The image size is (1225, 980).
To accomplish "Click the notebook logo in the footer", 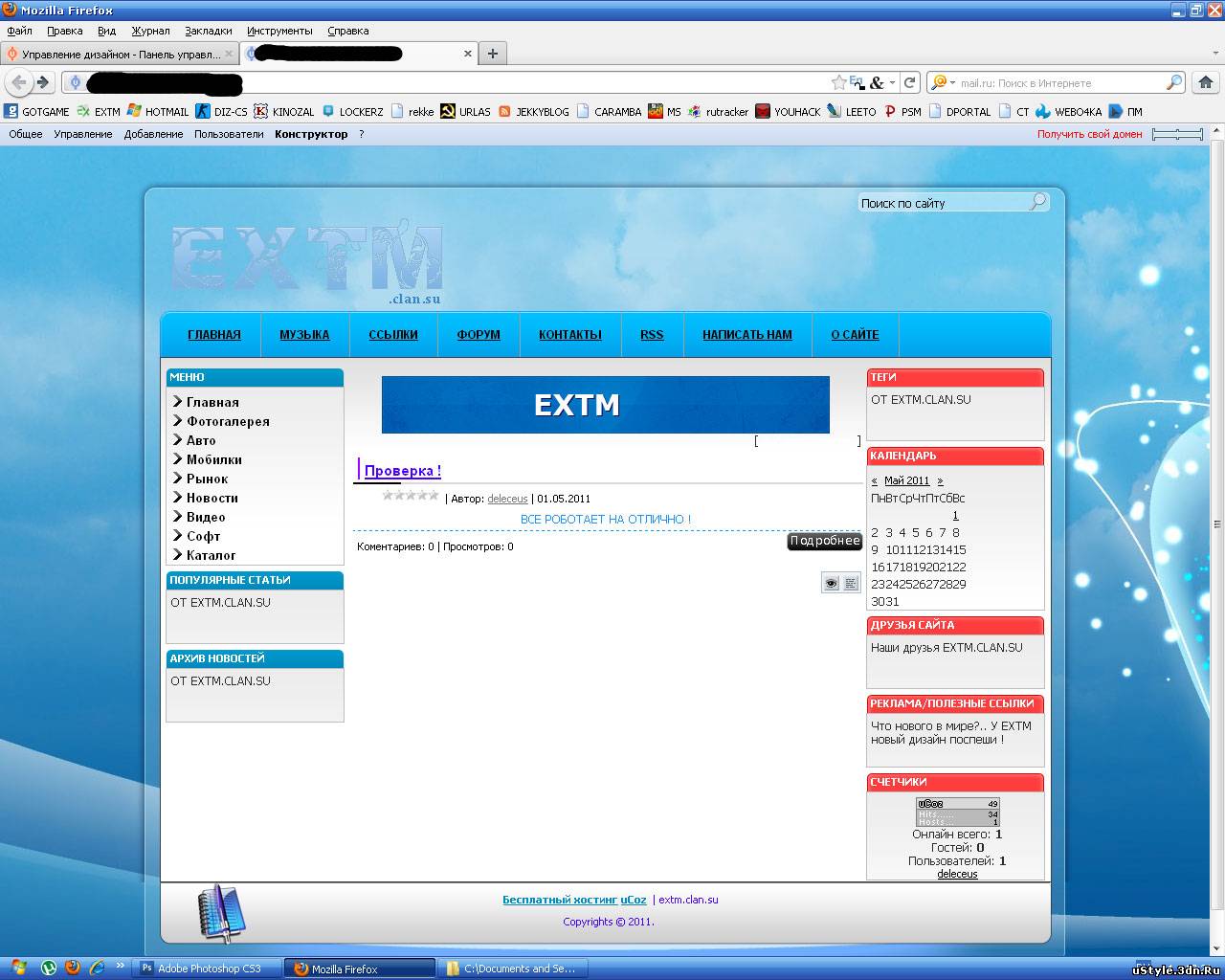I will click(221, 913).
